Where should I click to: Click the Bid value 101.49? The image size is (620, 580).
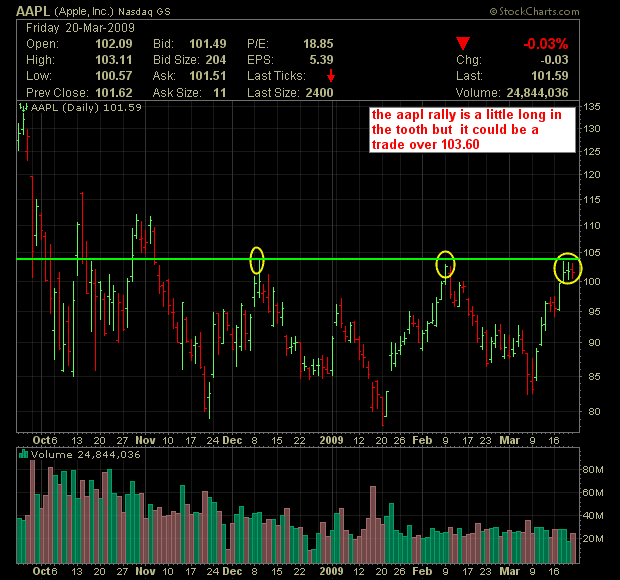[x=208, y=43]
